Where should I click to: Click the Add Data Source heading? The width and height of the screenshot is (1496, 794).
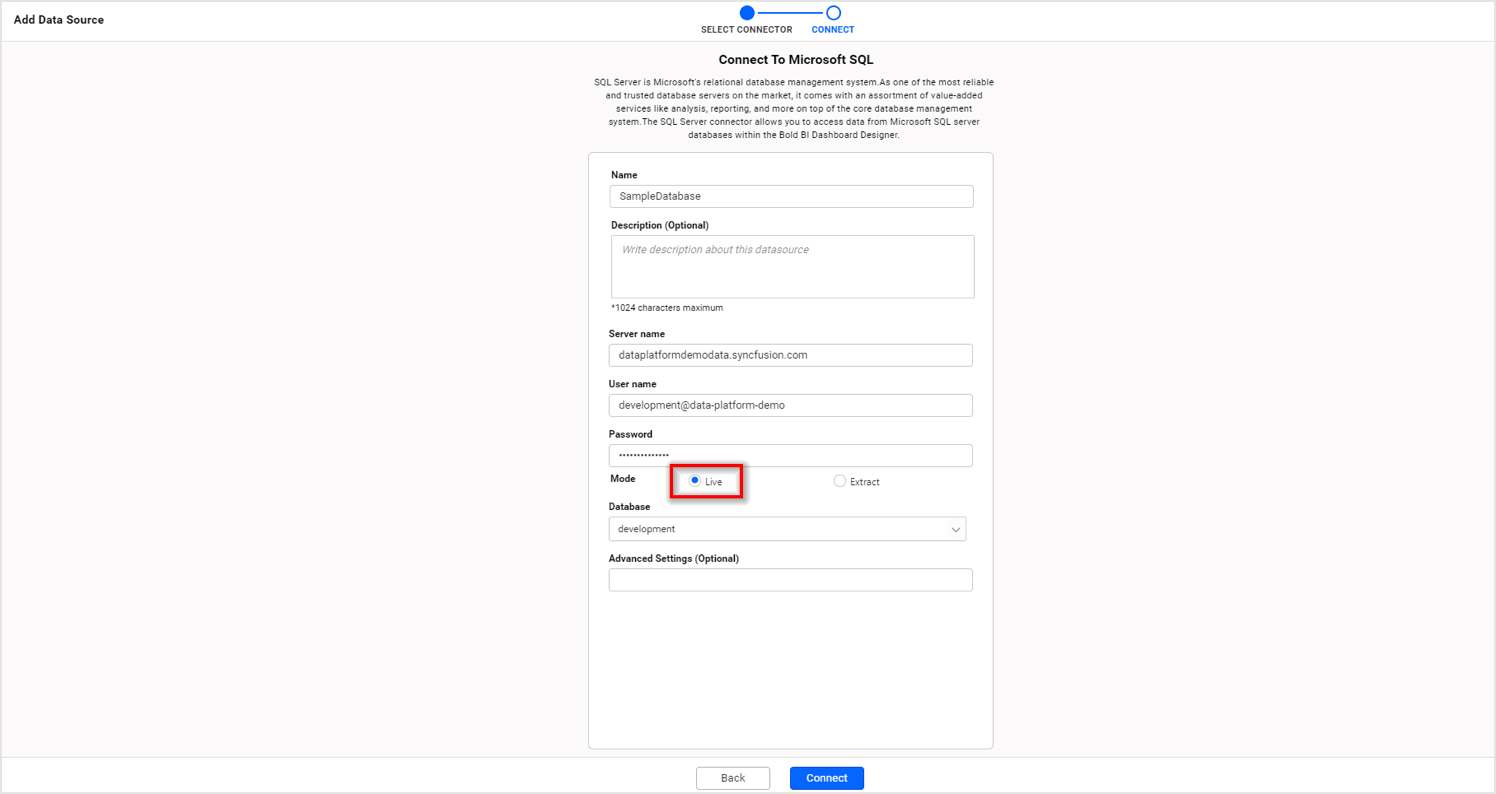point(58,19)
